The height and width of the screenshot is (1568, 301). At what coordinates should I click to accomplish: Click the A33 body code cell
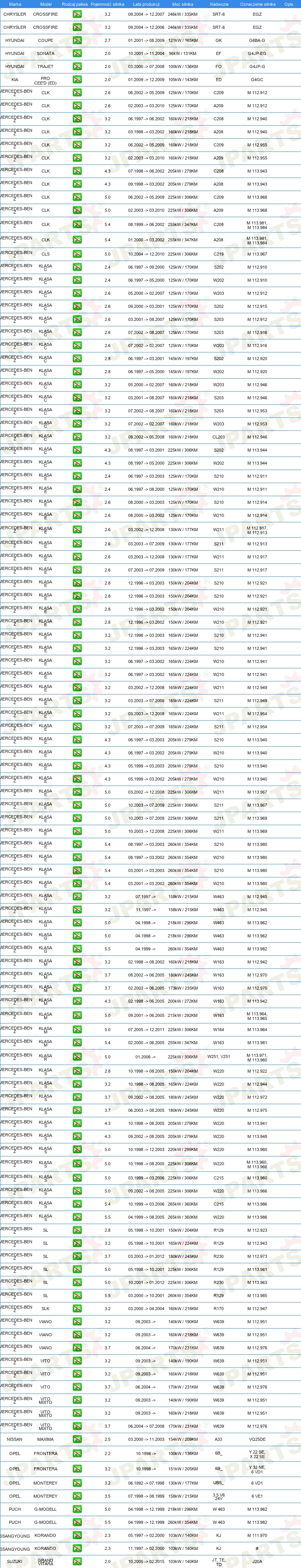(219, 1439)
